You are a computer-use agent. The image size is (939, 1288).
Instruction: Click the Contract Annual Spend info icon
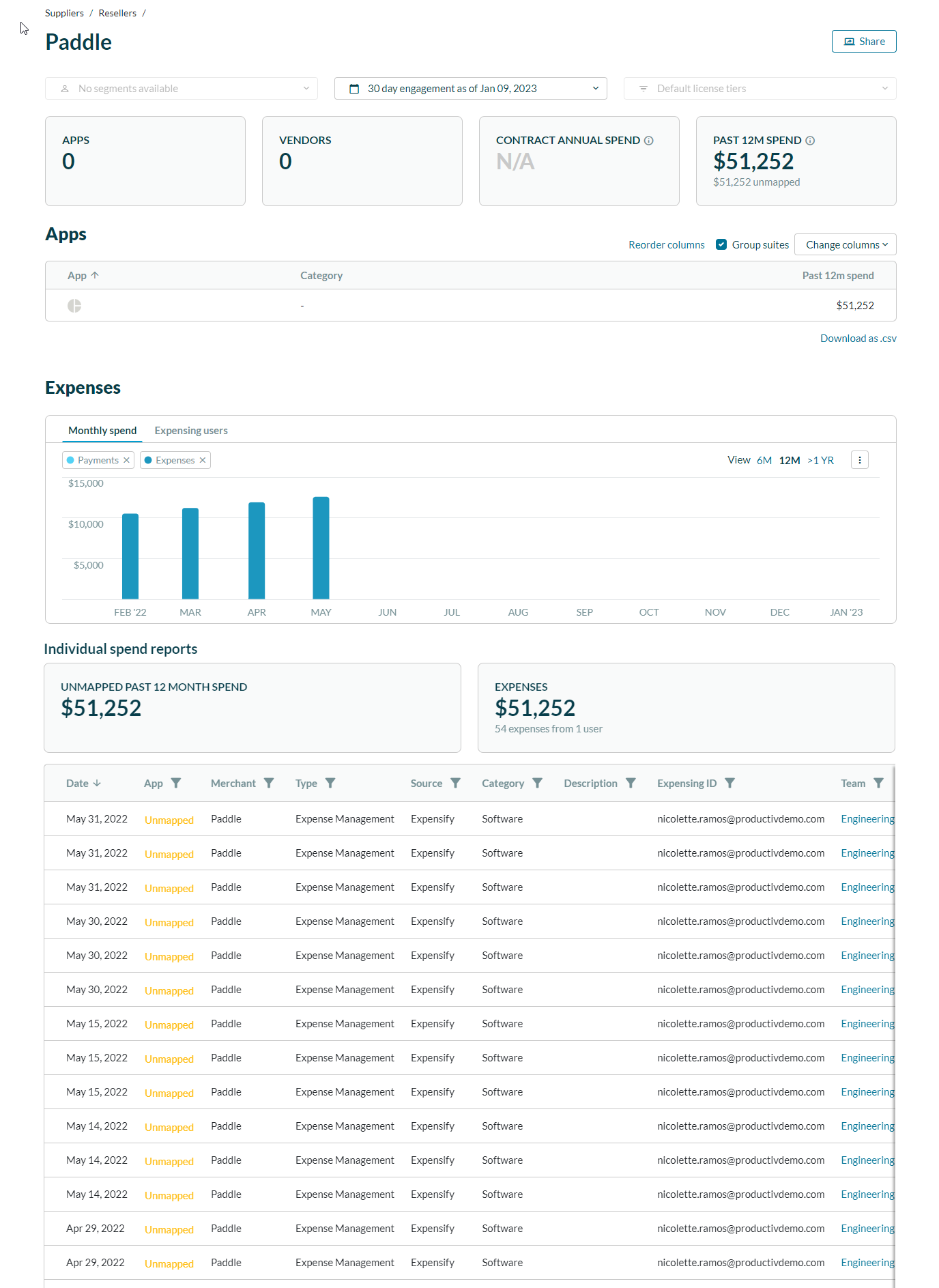(649, 141)
